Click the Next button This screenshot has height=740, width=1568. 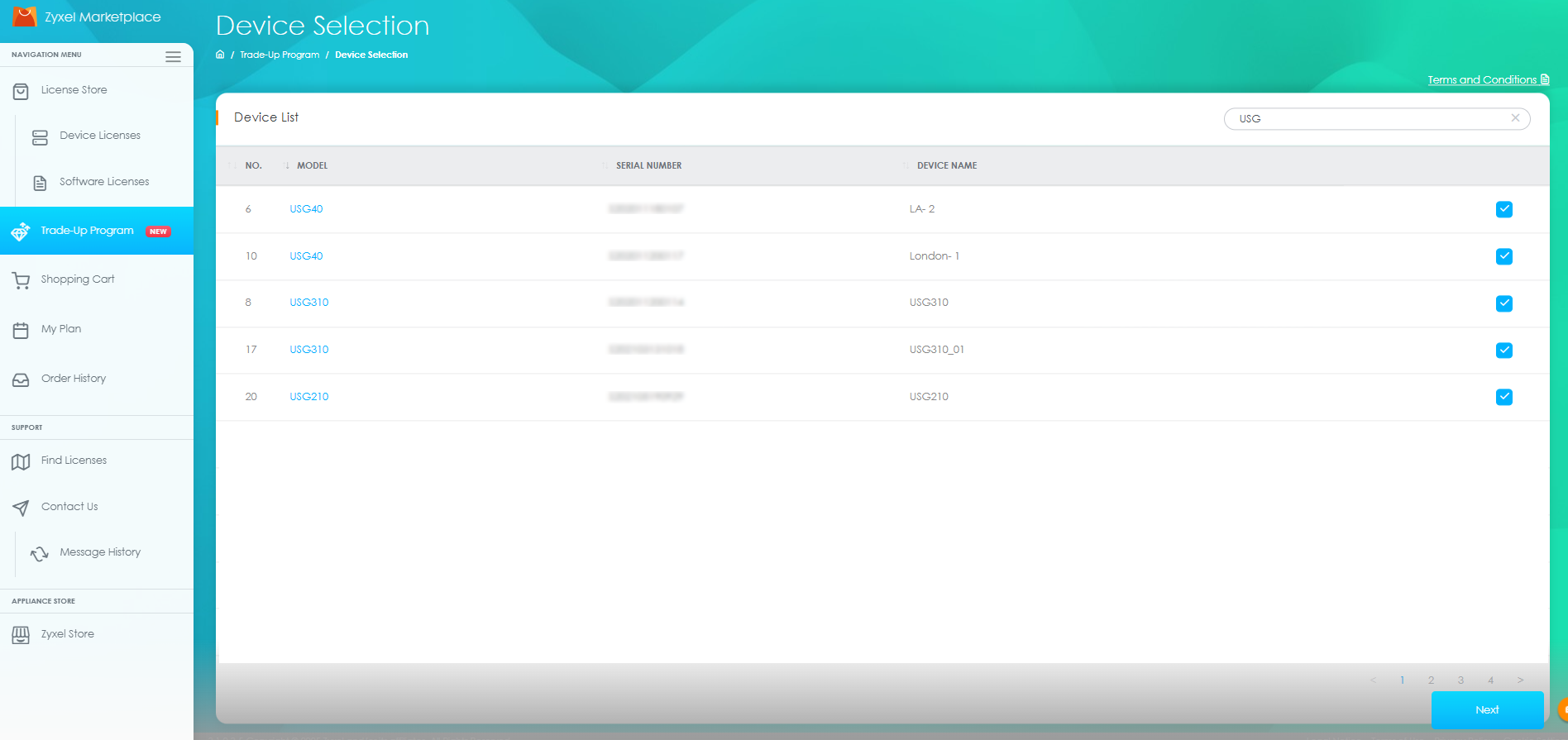point(1487,709)
